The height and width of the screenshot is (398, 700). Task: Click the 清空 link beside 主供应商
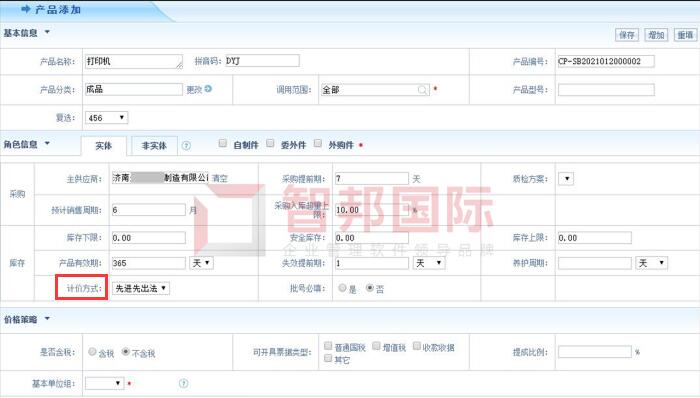click(219, 178)
